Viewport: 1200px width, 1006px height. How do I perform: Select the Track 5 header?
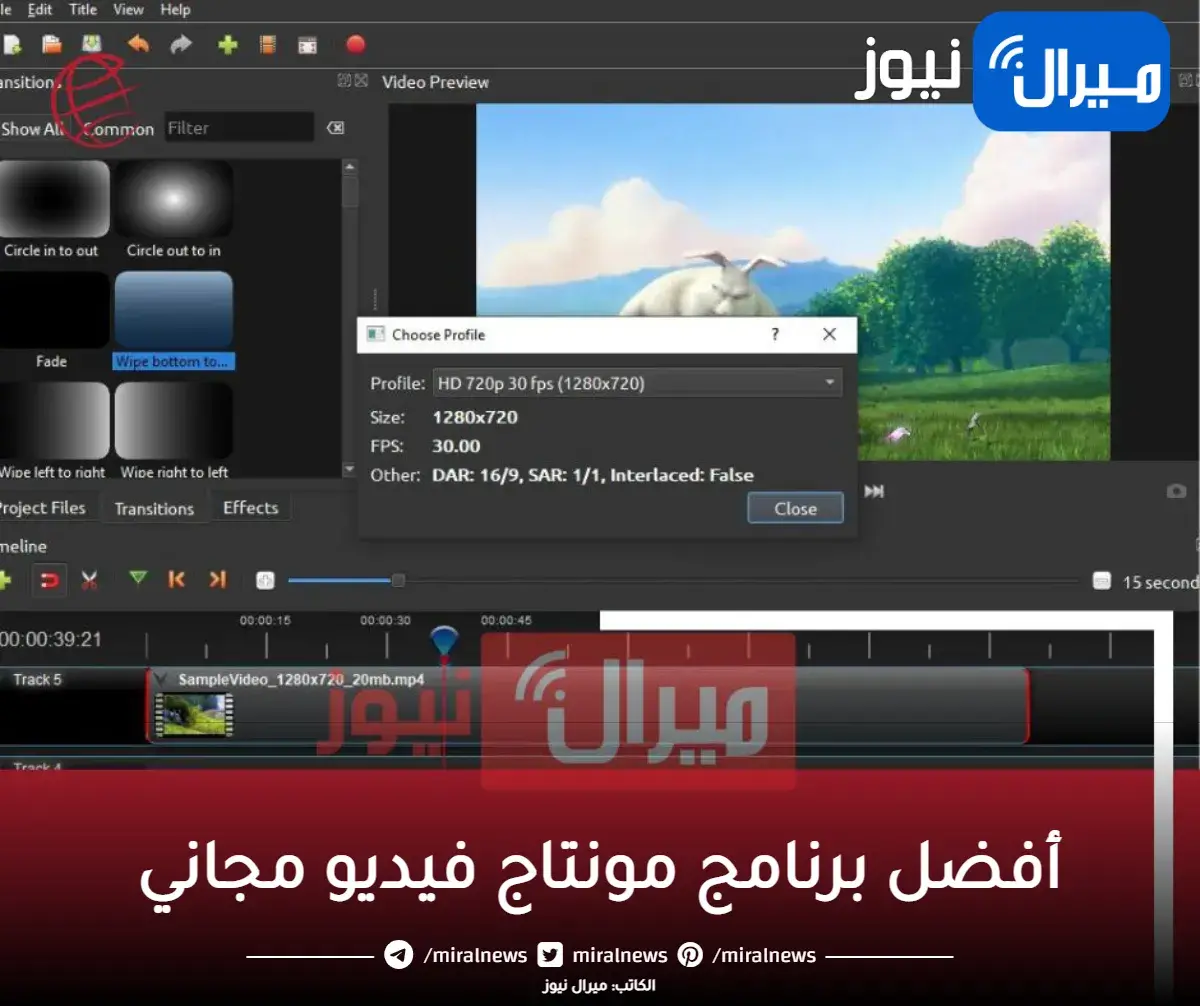[x=73, y=705]
